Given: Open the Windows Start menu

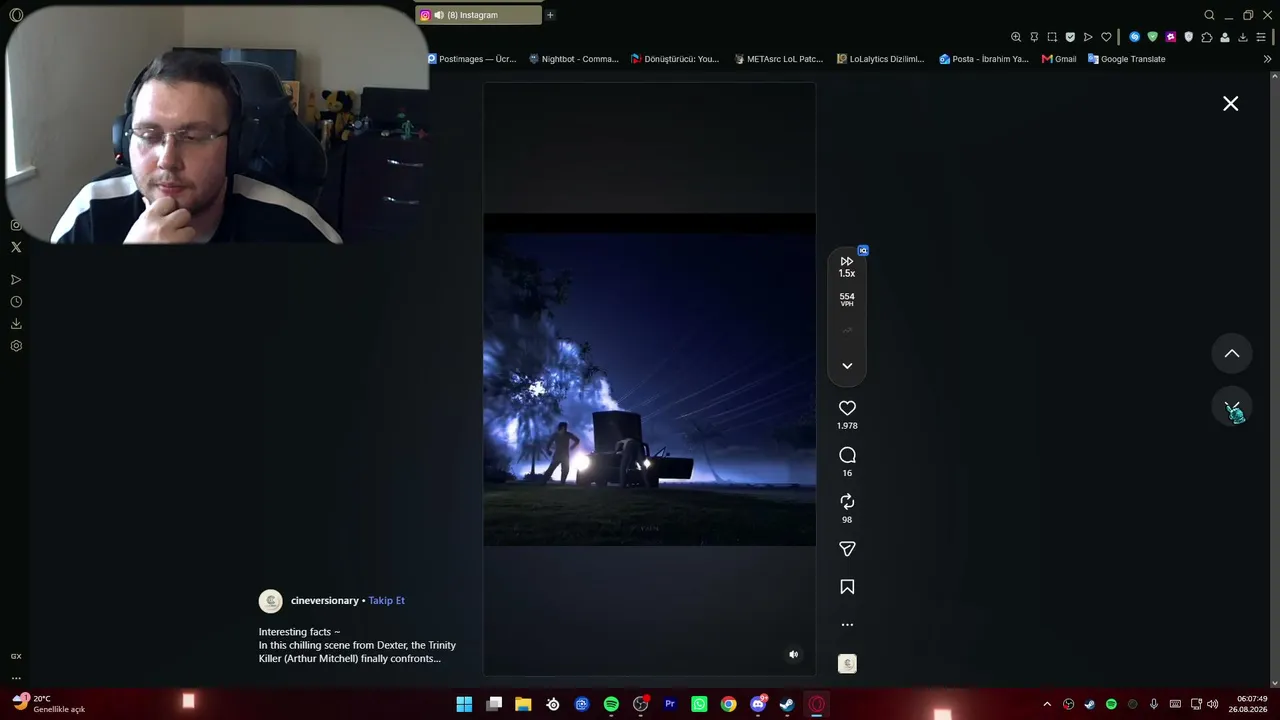Looking at the screenshot, I should (x=464, y=704).
